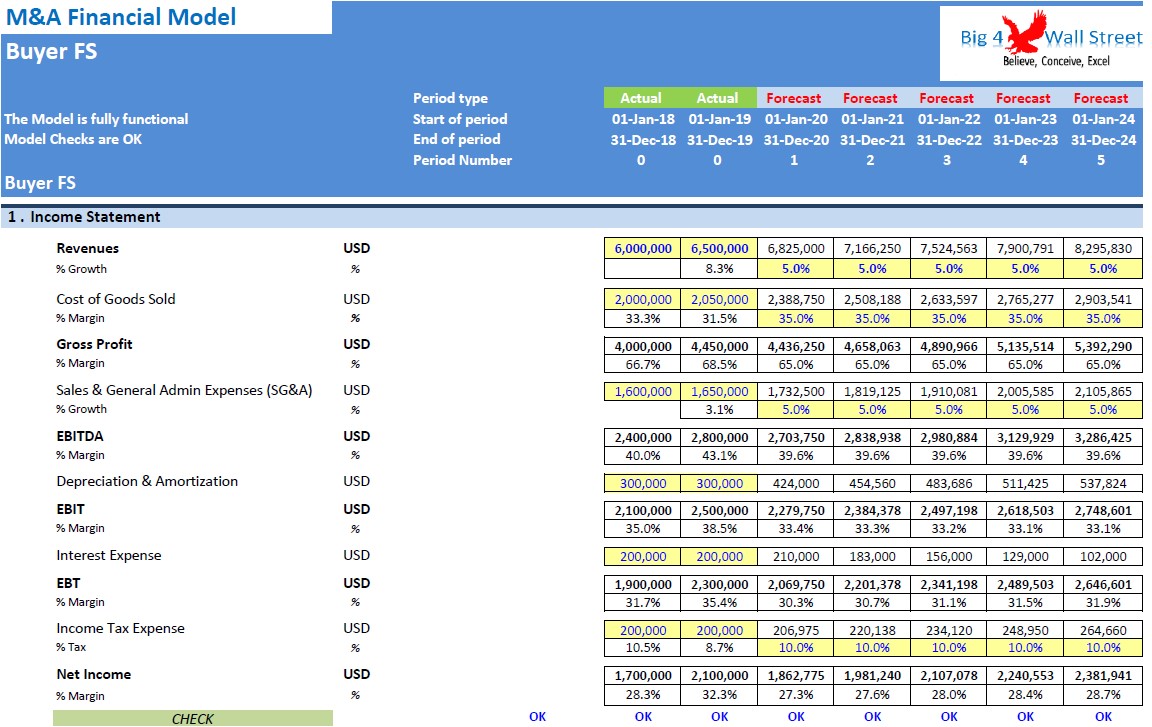
Task: Select the 8.3% revenue growth cell
Action: pos(719,269)
